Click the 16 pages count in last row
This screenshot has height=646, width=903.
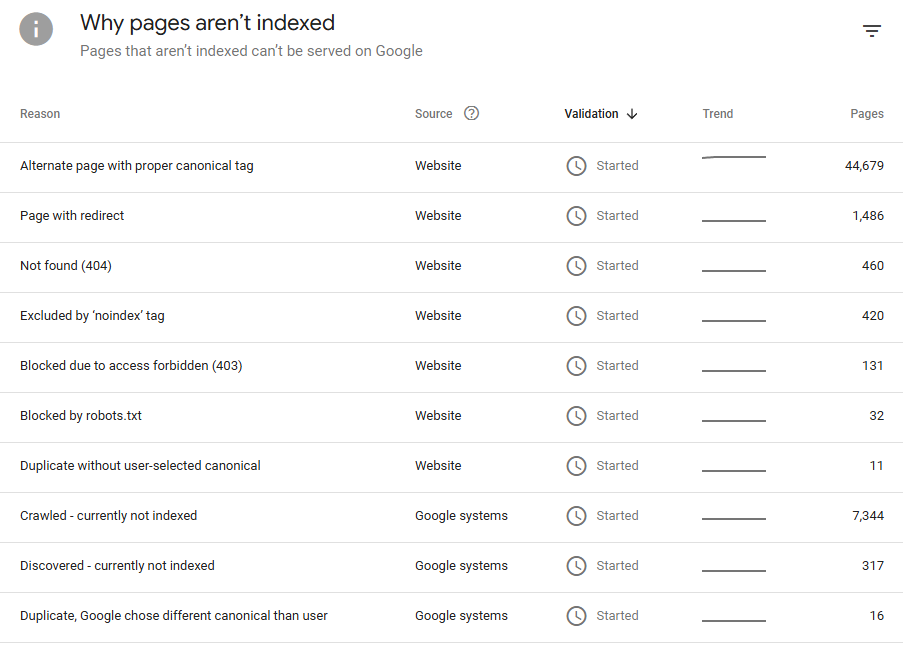(x=876, y=616)
